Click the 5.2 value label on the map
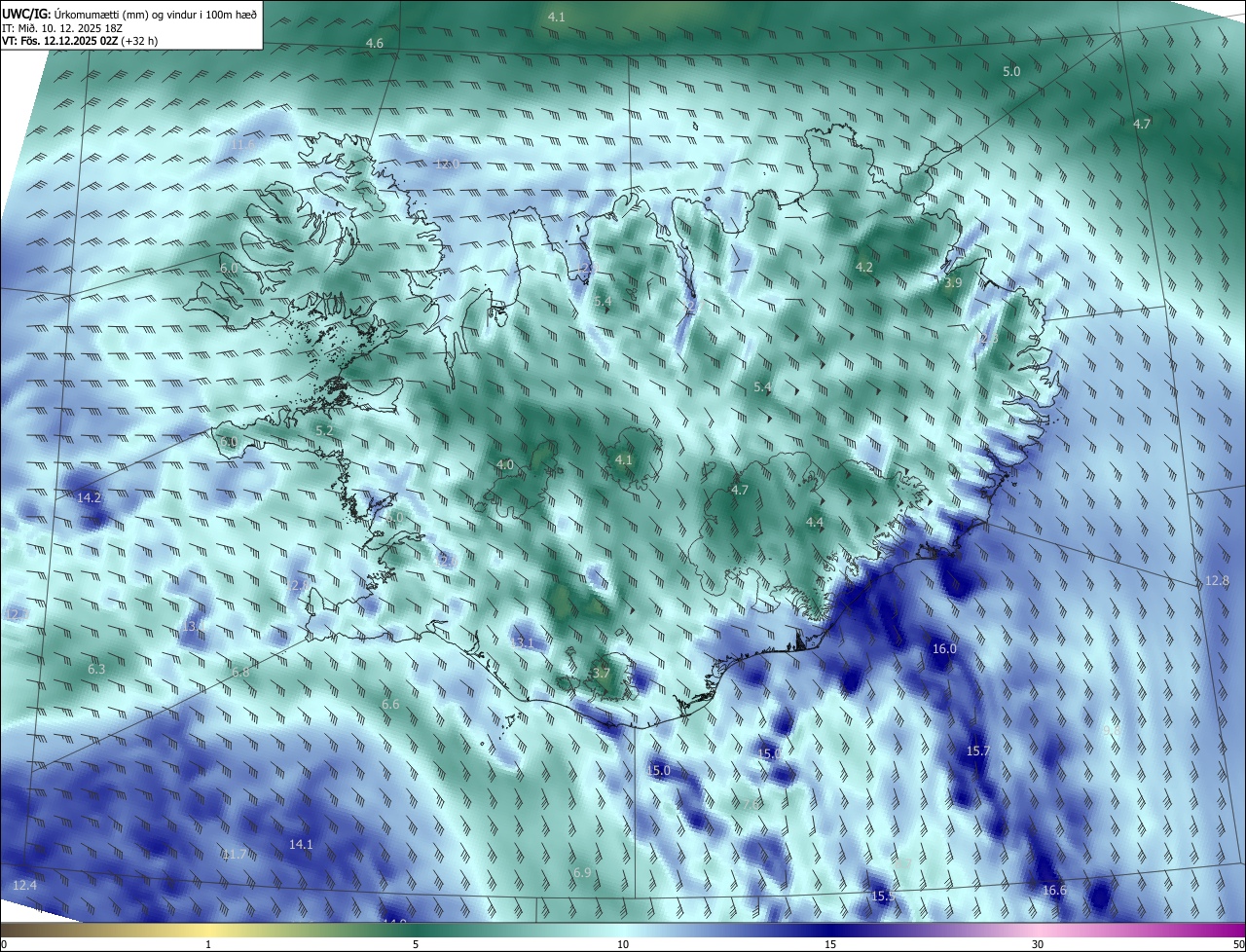This screenshot has width=1246, height=952. point(324,429)
